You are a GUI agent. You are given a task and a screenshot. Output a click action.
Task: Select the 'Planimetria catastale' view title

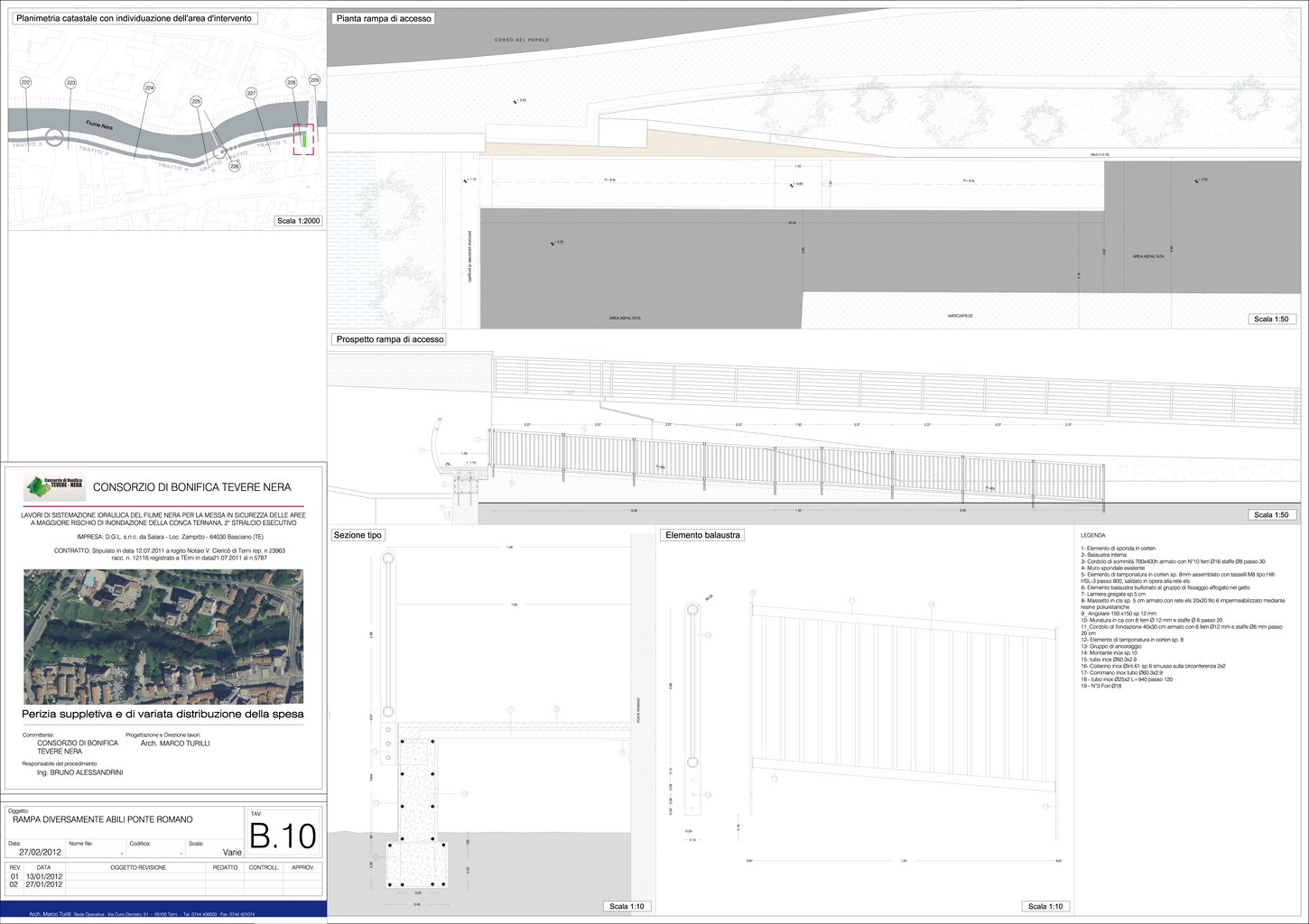click(135, 18)
